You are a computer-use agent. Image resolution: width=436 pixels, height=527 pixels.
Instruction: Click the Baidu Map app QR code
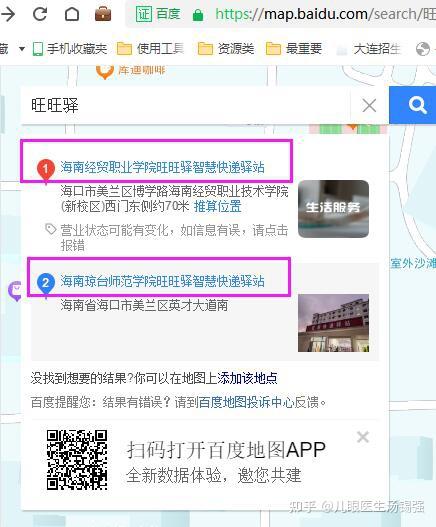pyautogui.click(x=77, y=460)
